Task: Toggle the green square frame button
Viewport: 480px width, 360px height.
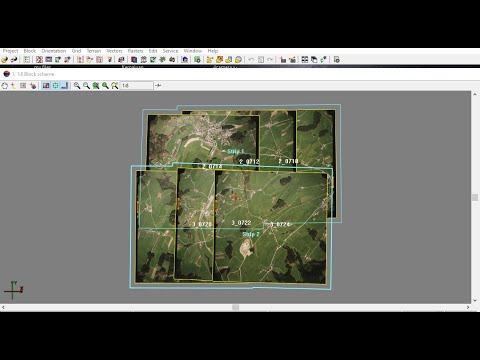Action: pyautogui.click(x=55, y=86)
